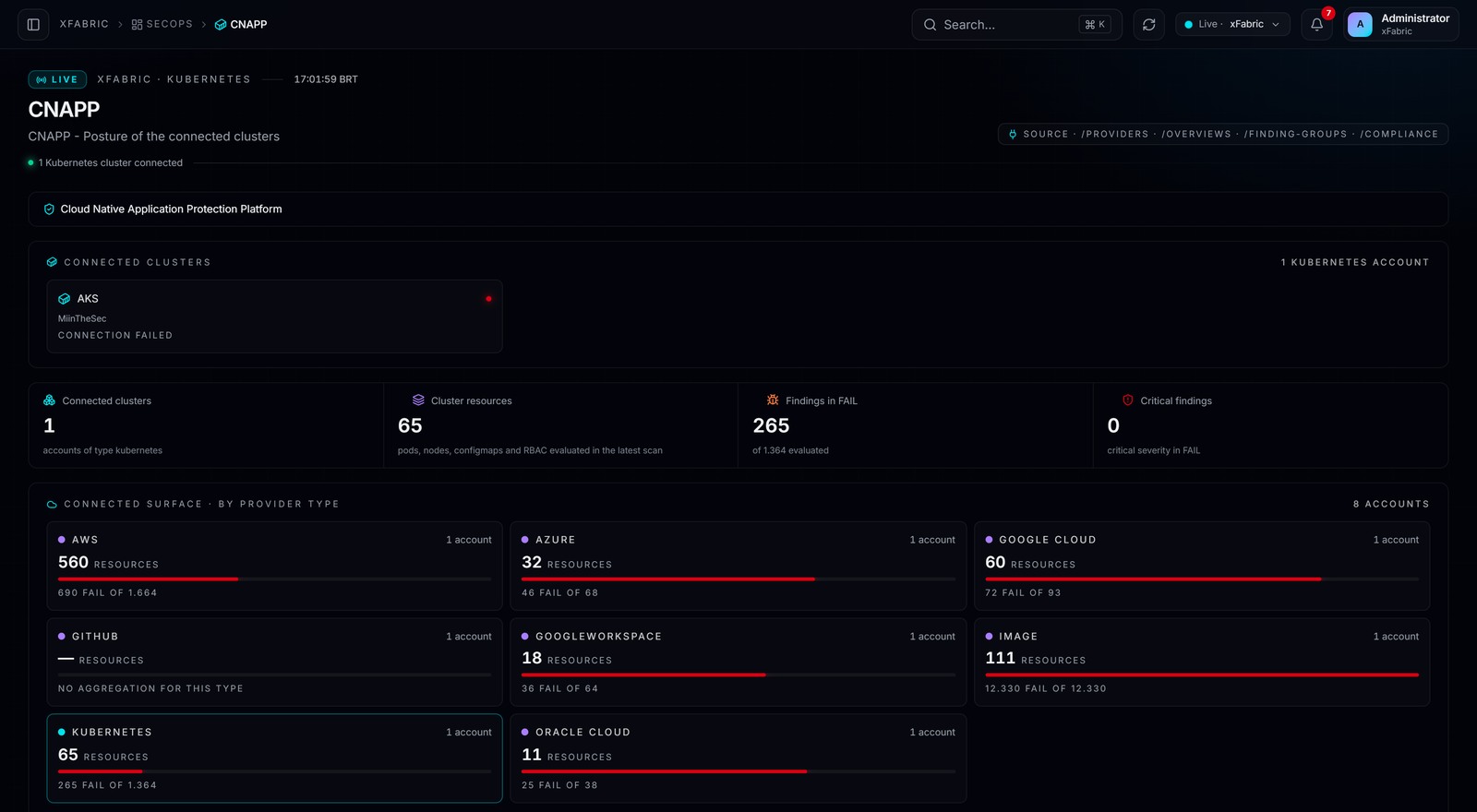Image resolution: width=1477 pixels, height=812 pixels.
Task: Click the AWS purple status dot
Action: [x=62, y=540]
